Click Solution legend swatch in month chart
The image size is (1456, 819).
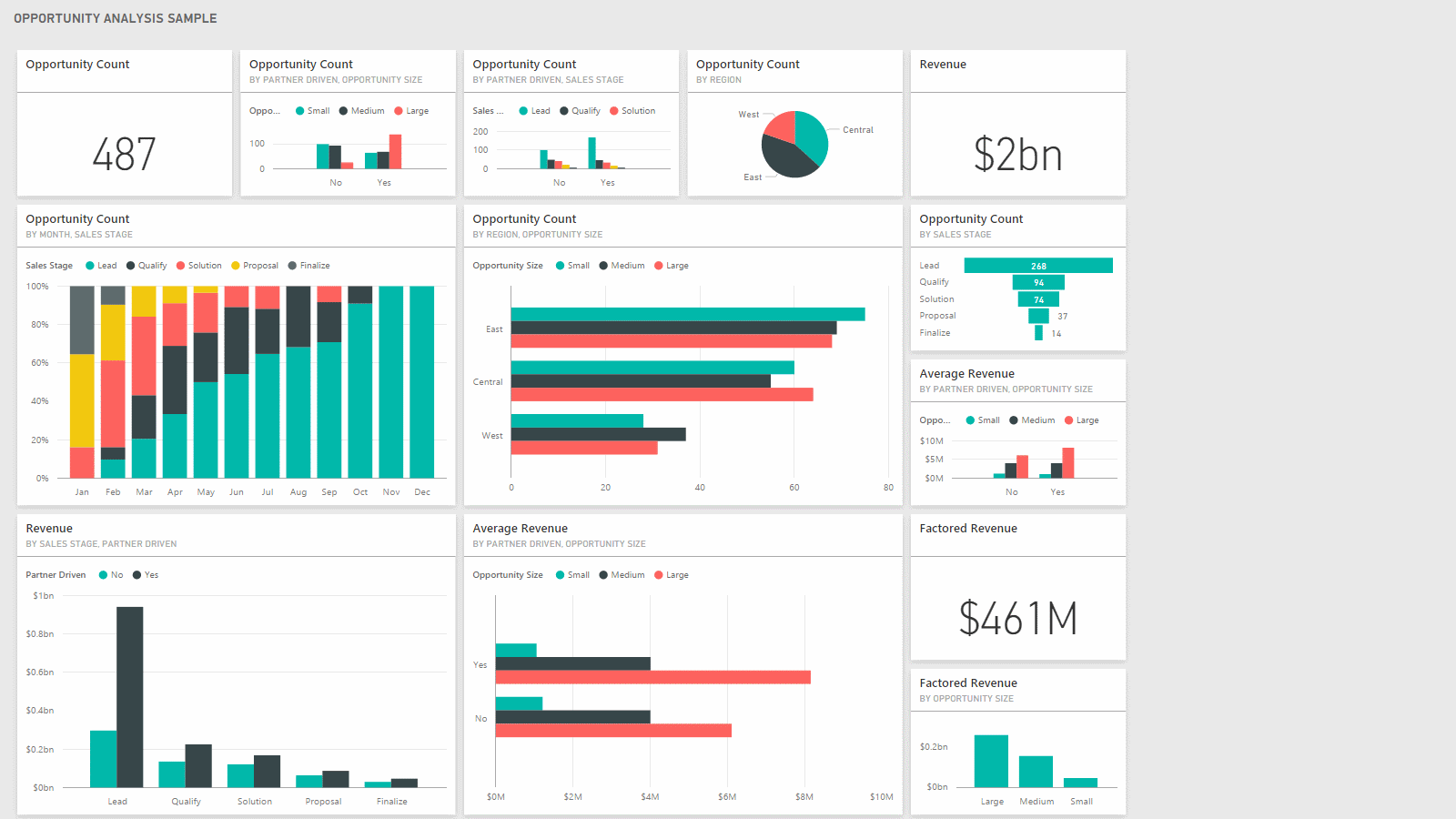[x=180, y=266]
